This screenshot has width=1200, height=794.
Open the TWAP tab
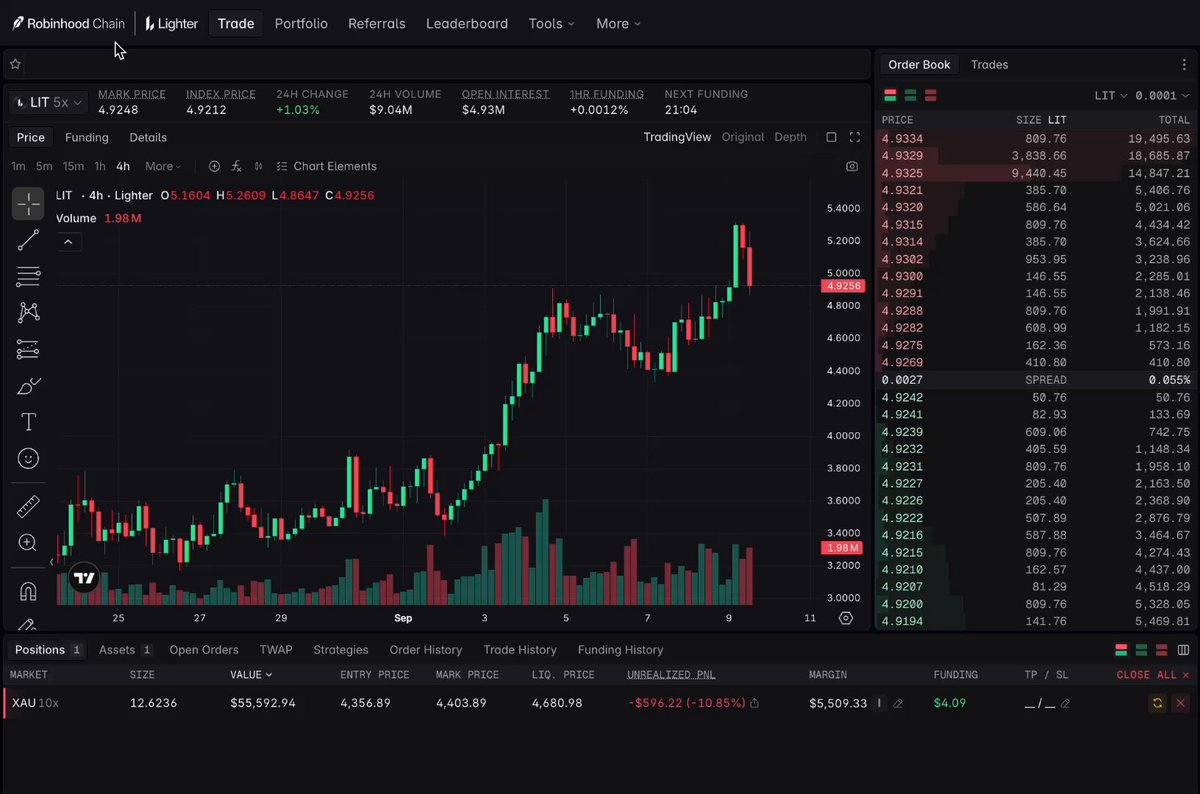coord(276,650)
